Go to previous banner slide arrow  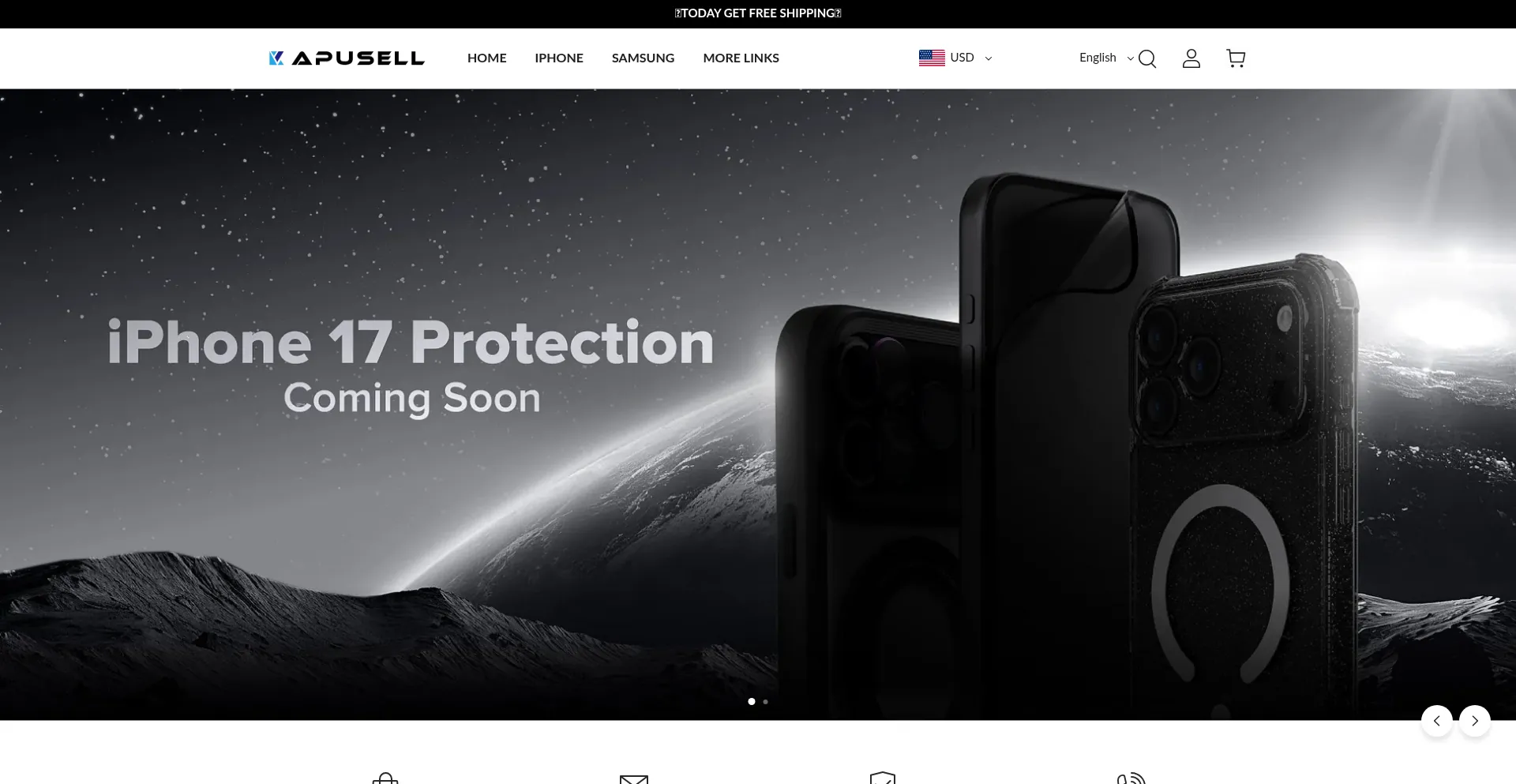(x=1437, y=721)
